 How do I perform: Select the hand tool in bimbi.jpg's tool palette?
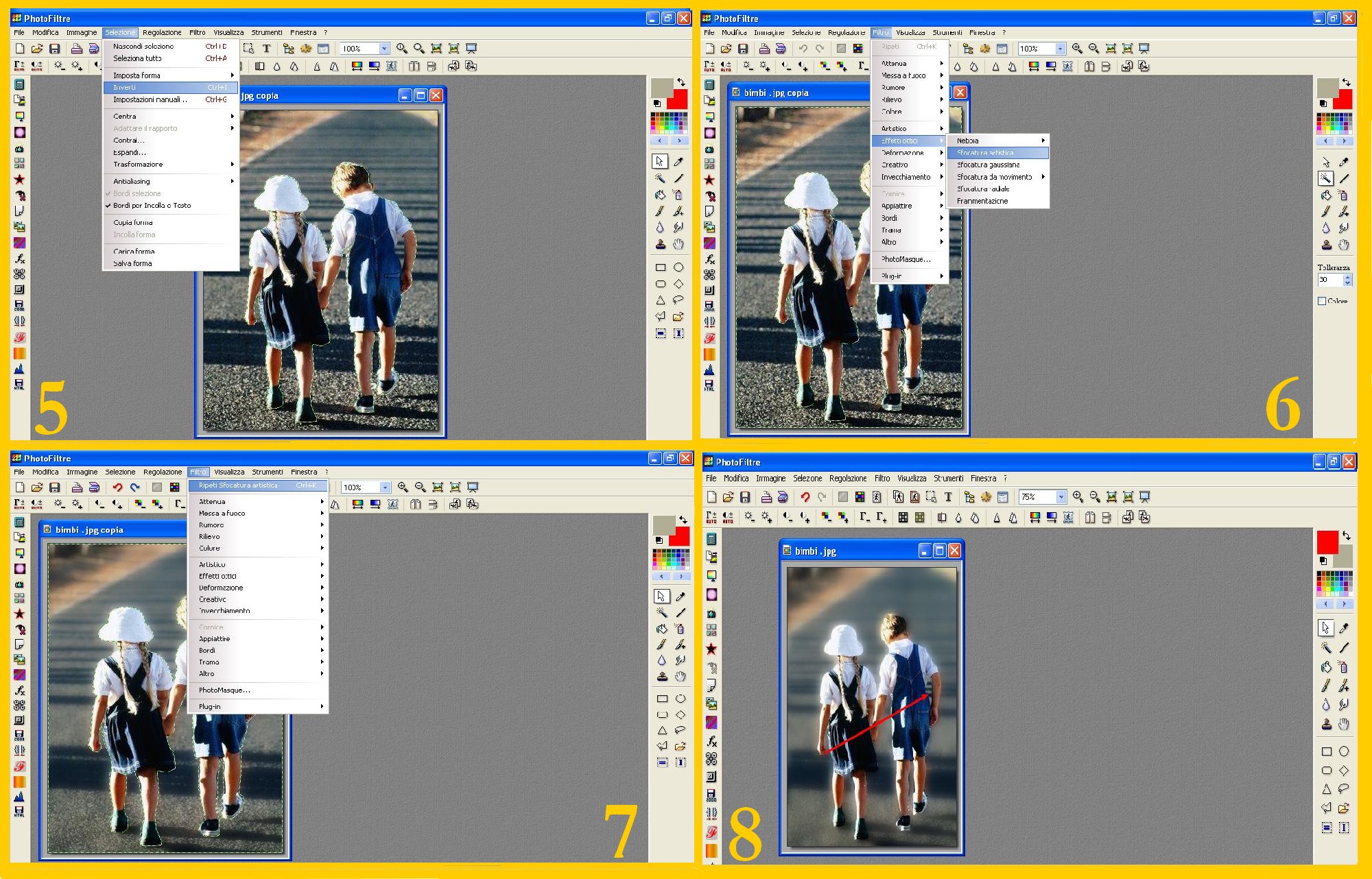point(1344,724)
